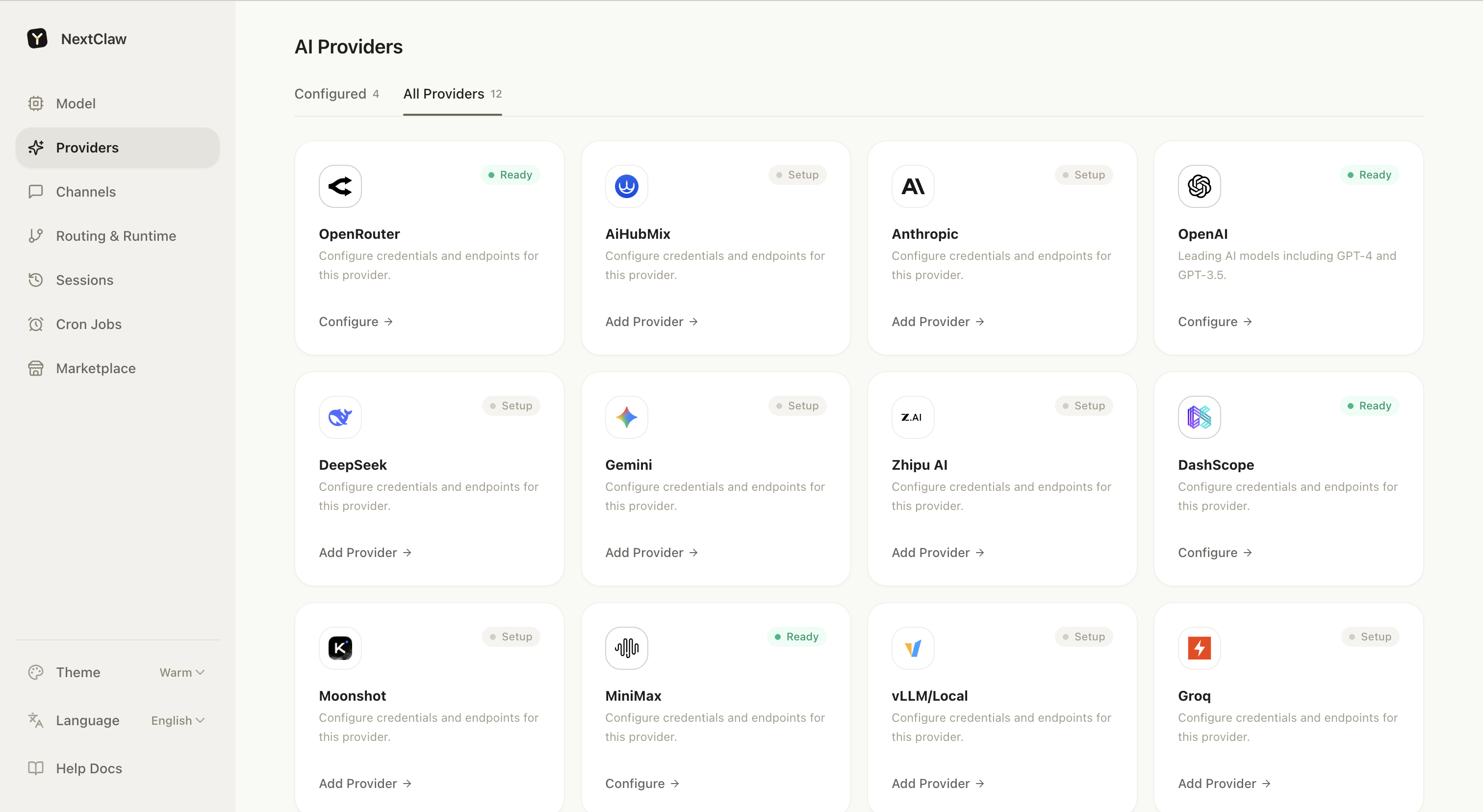The height and width of the screenshot is (812, 1483).
Task: Go to Marketplace section
Action: 96,368
